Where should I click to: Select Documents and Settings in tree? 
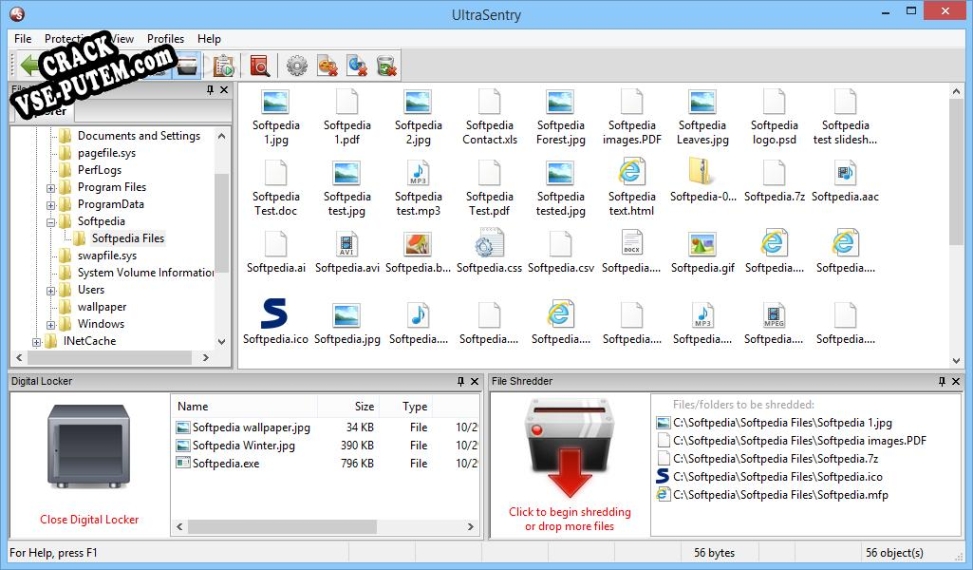[139, 136]
